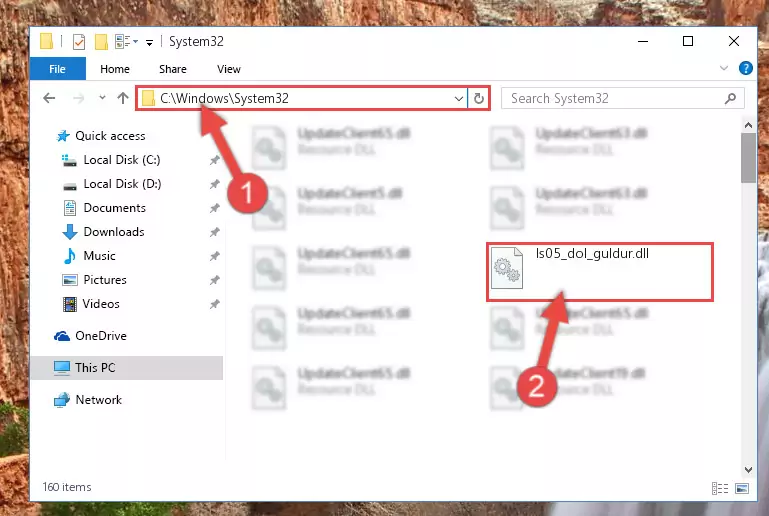Maximize the System32 window
Viewport: 769px width, 516px height.
coord(688,42)
